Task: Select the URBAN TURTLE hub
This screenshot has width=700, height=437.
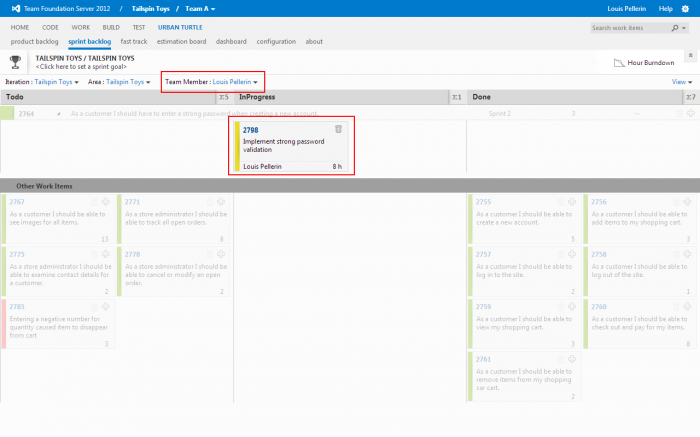Action: pyautogui.click(x=180, y=27)
